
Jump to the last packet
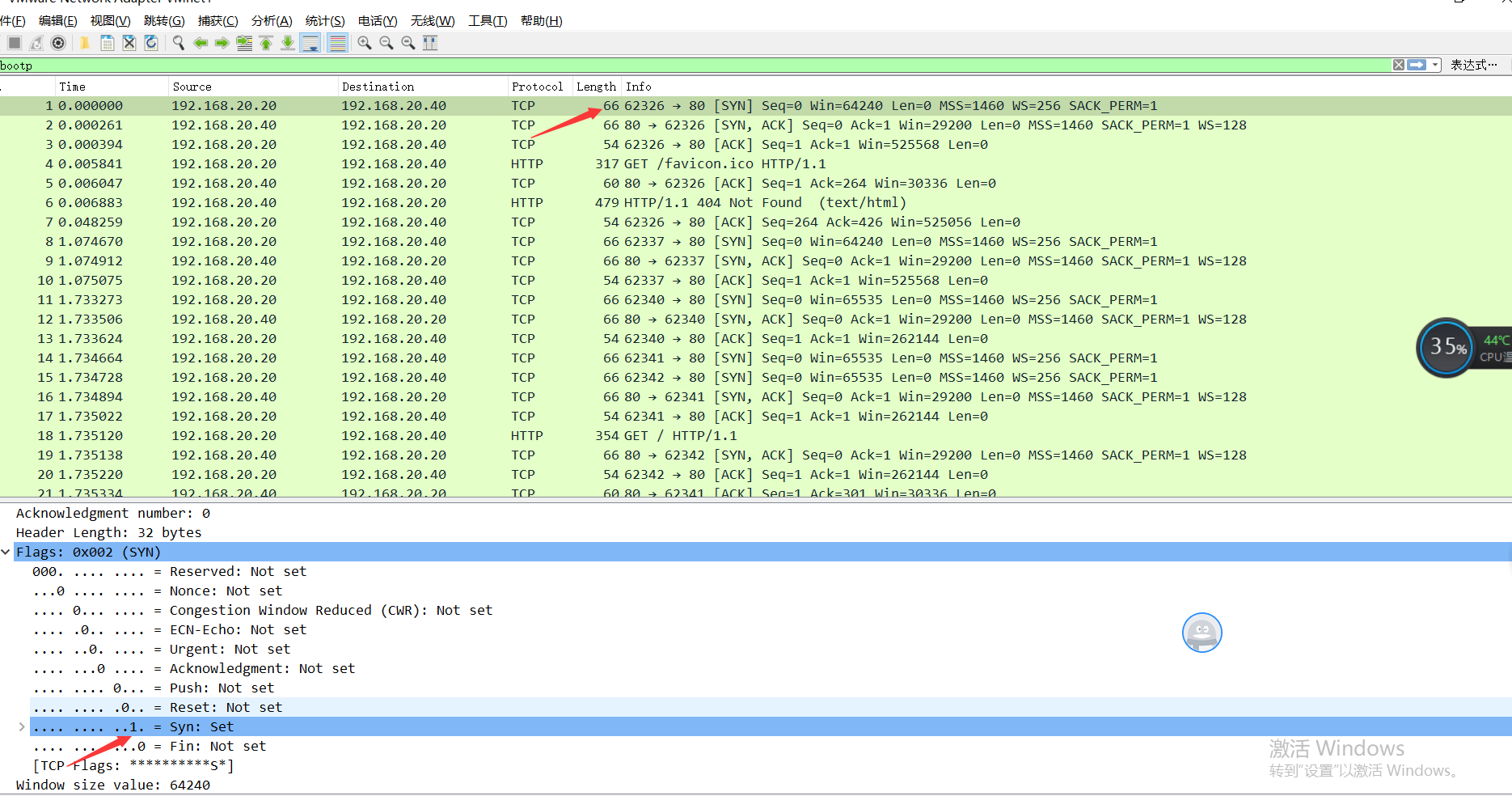(x=288, y=43)
